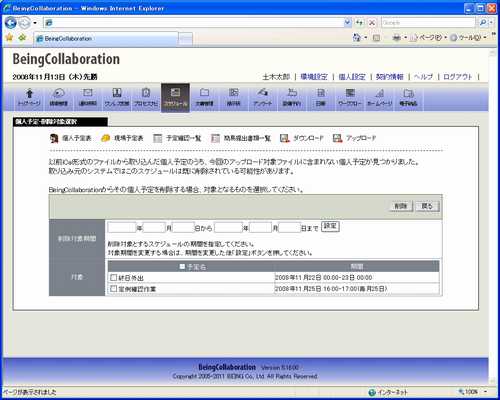
Task: Open the ツール menu dropdown
Action: point(468,38)
